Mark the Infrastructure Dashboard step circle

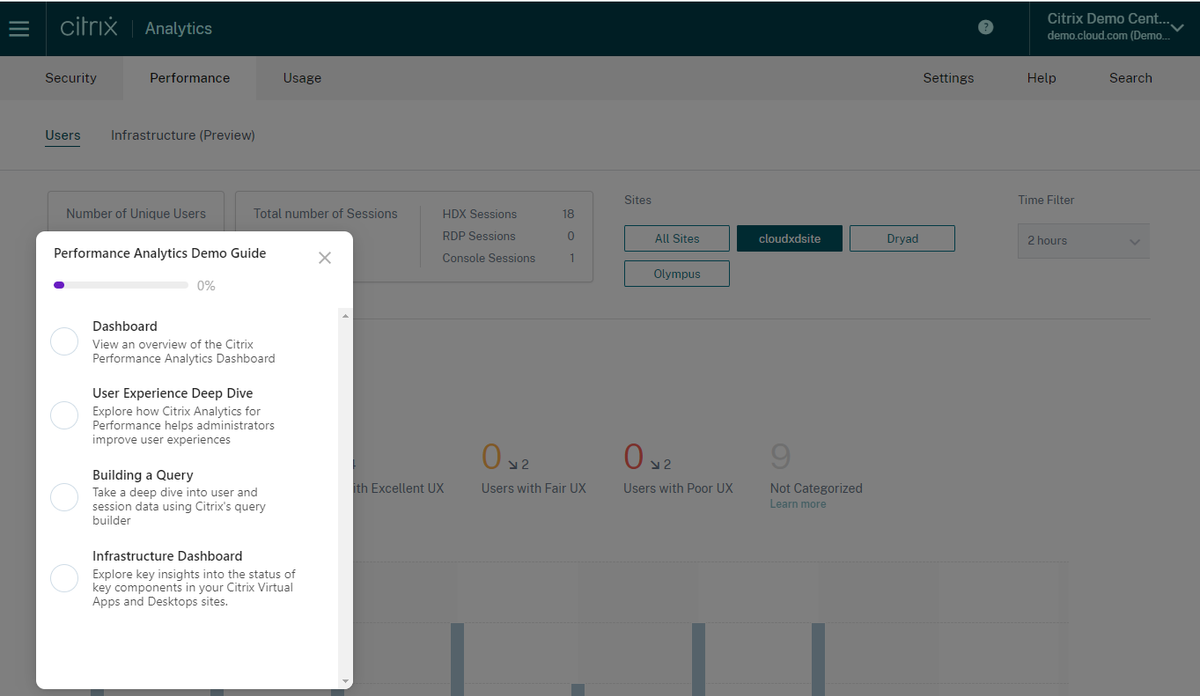(x=64, y=578)
